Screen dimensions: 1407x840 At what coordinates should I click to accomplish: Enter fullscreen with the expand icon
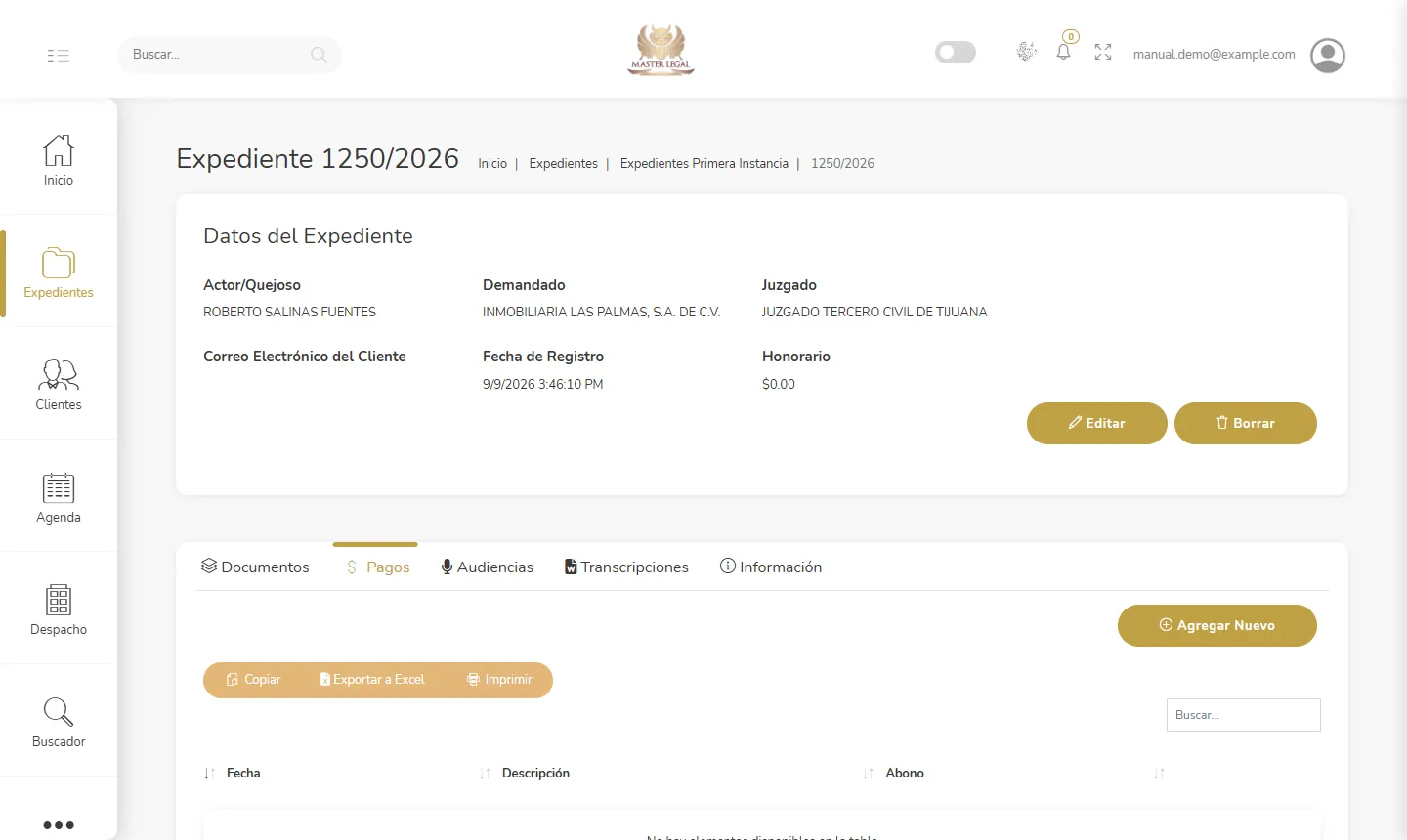coord(1103,52)
